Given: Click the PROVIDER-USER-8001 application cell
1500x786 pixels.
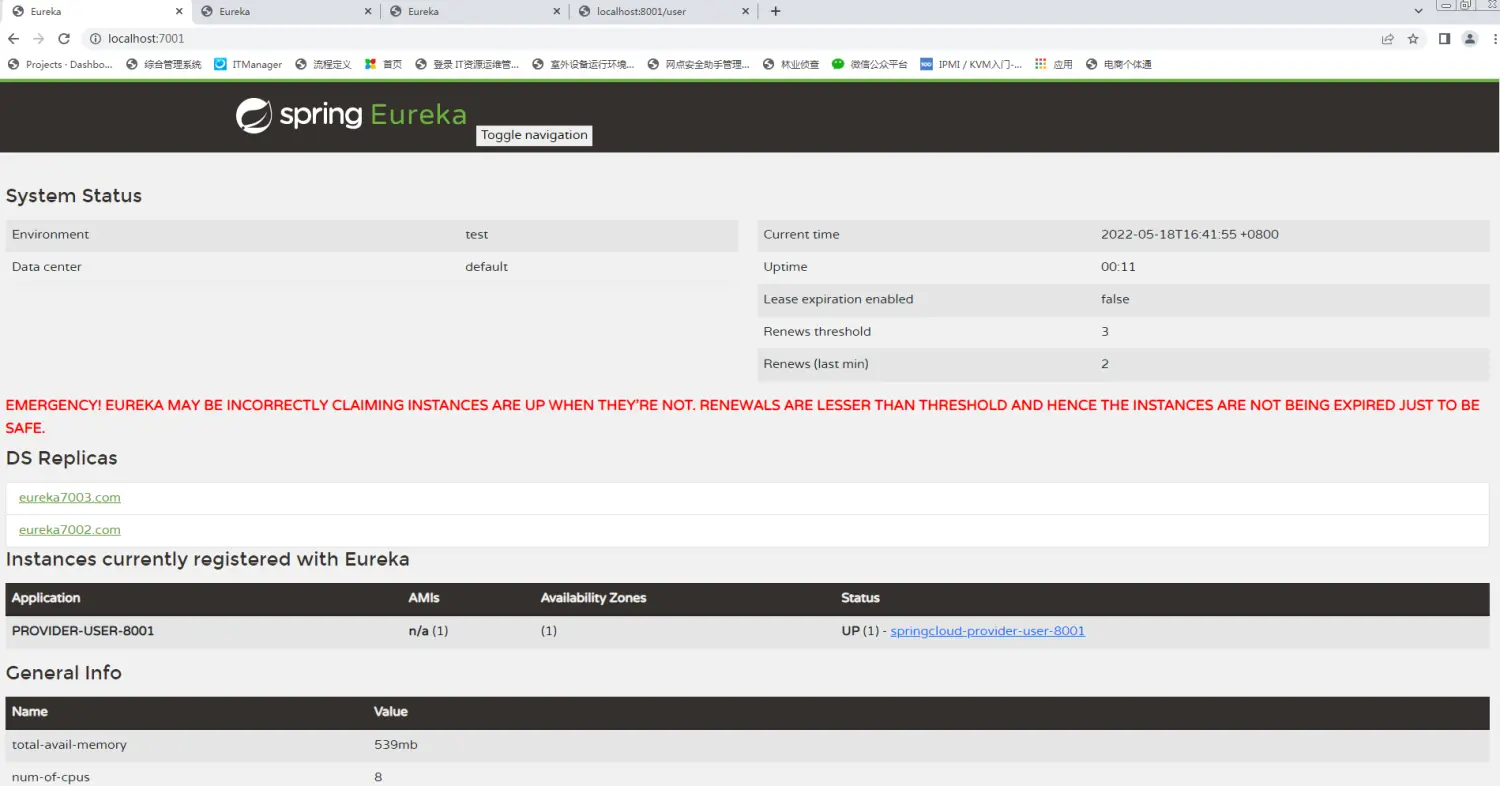Looking at the screenshot, I should point(83,631).
